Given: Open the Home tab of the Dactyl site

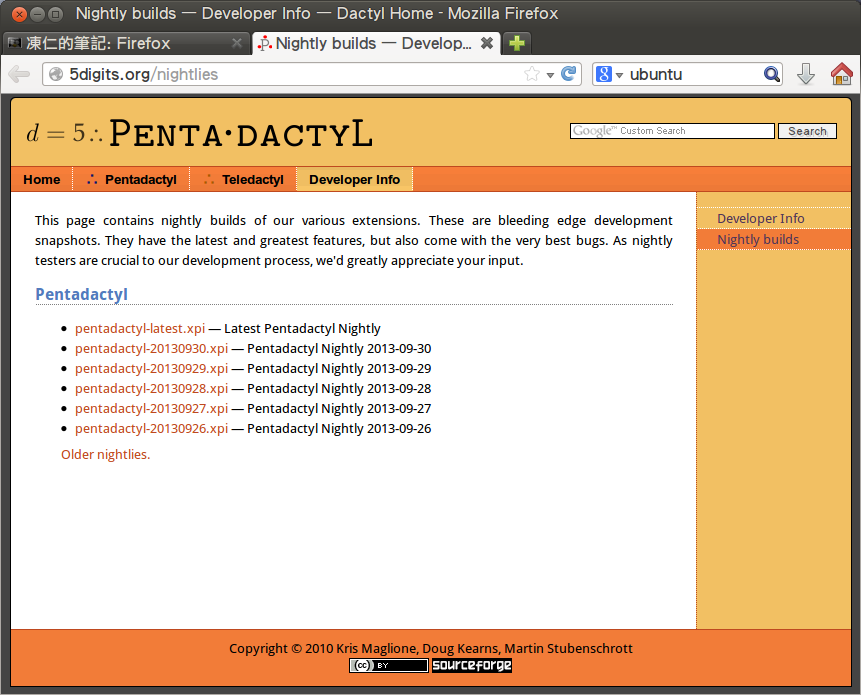Looking at the screenshot, I should coord(41,179).
